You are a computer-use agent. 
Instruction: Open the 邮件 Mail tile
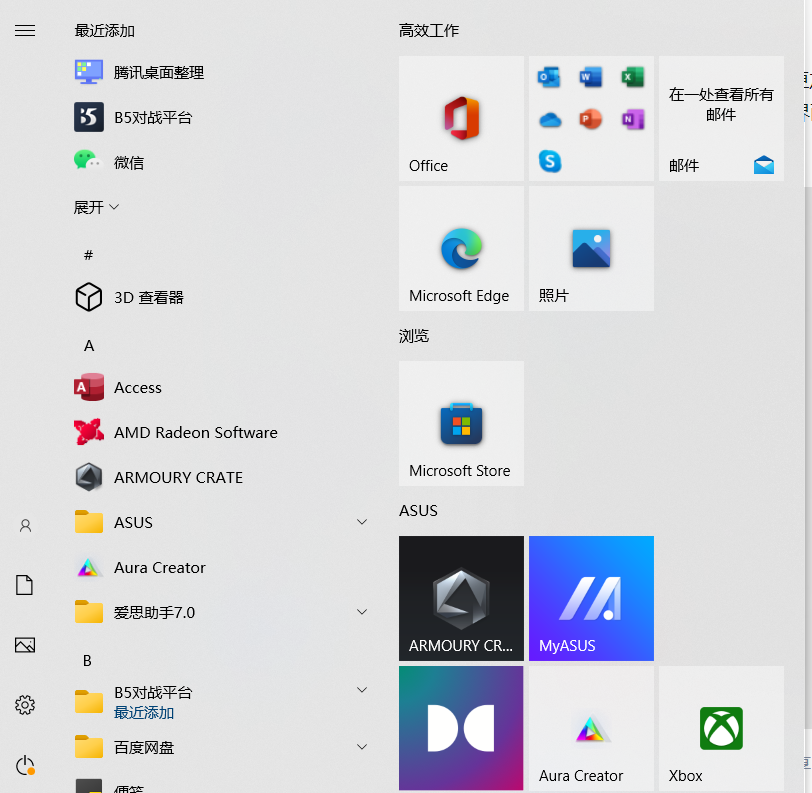721,119
